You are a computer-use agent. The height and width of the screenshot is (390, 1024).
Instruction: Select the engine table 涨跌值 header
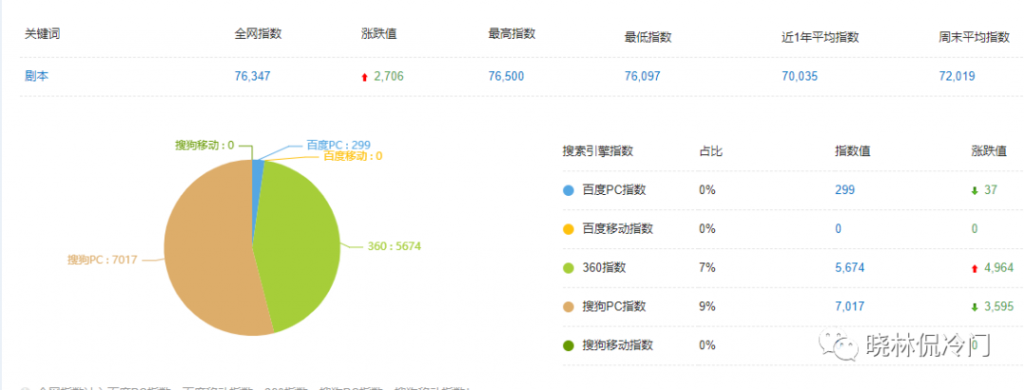coord(989,151)
